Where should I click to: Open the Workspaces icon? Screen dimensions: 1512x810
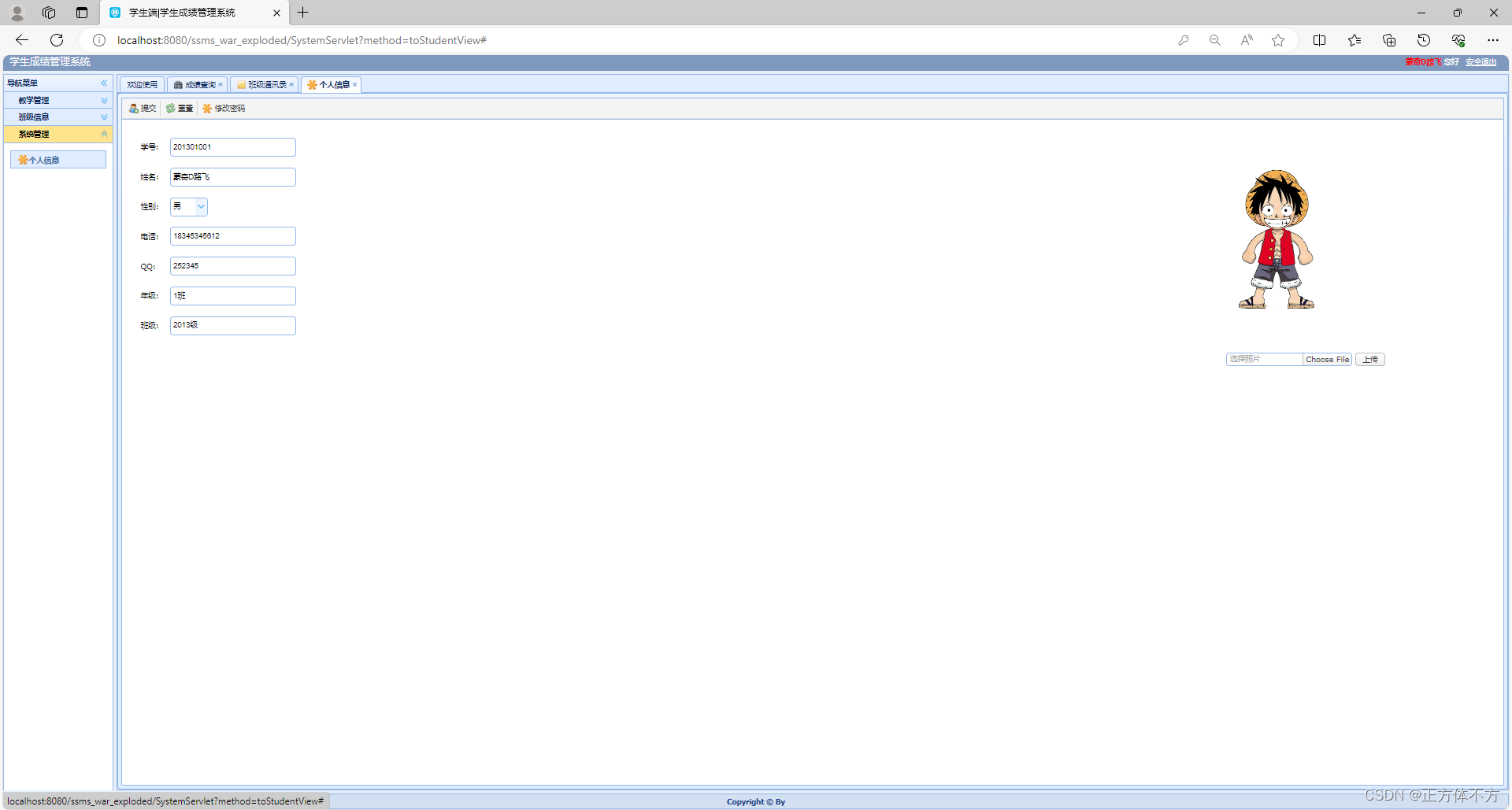point(49,13)
